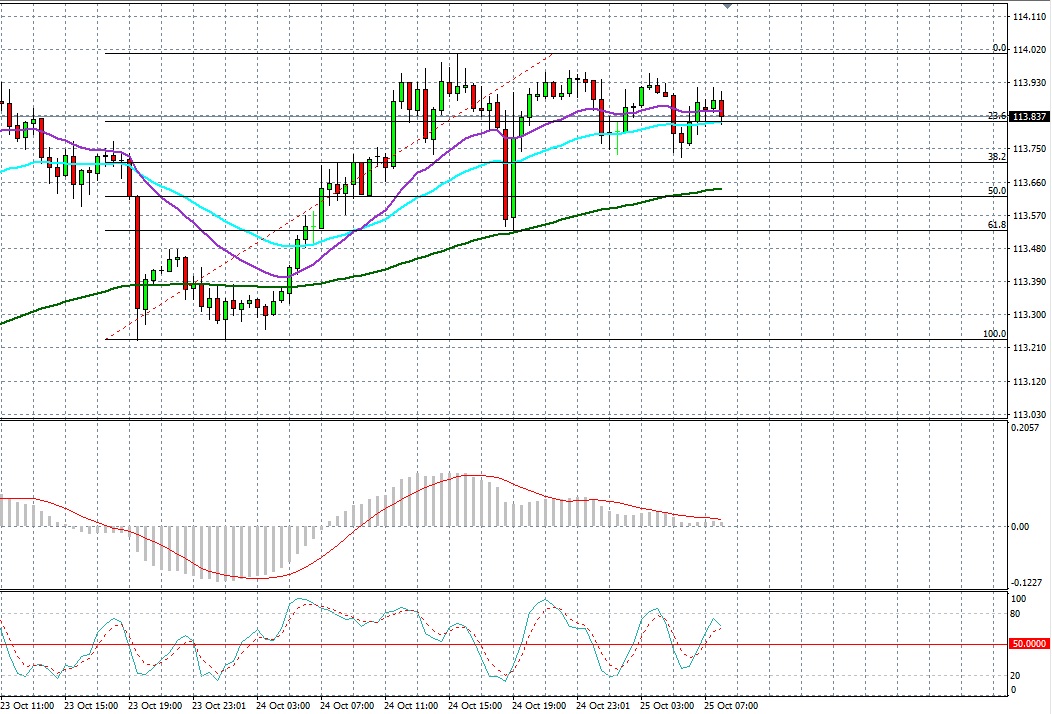Click the stochastic scale value 80
Viewport: 1052px width, 714px height.
tap(1016, 614)
